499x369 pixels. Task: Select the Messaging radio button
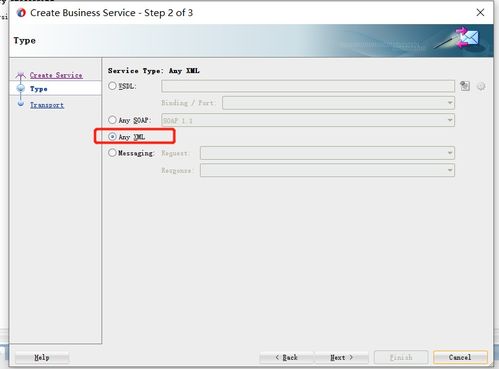(x=112, y=153)
